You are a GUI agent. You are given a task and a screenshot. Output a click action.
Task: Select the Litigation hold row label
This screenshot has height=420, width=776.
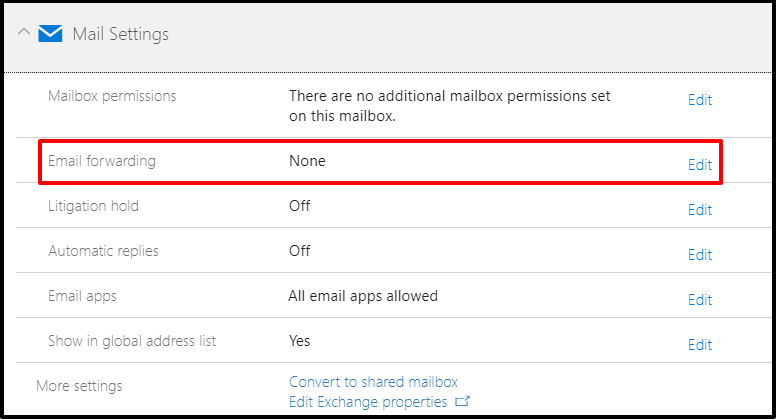coord(93,206)
